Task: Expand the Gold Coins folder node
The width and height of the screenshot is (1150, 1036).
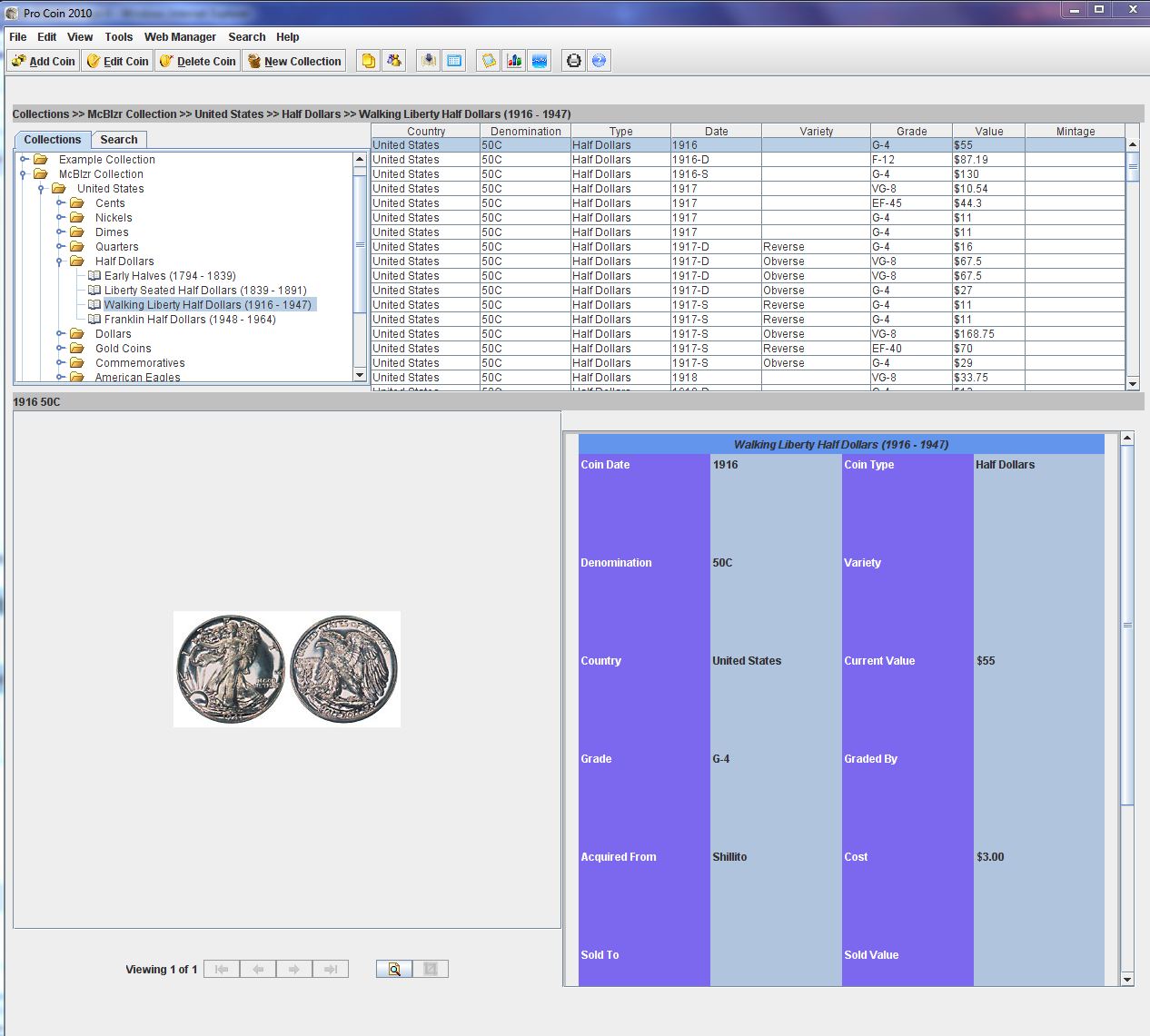Action: pyautogui.click(x=60, y=349)
